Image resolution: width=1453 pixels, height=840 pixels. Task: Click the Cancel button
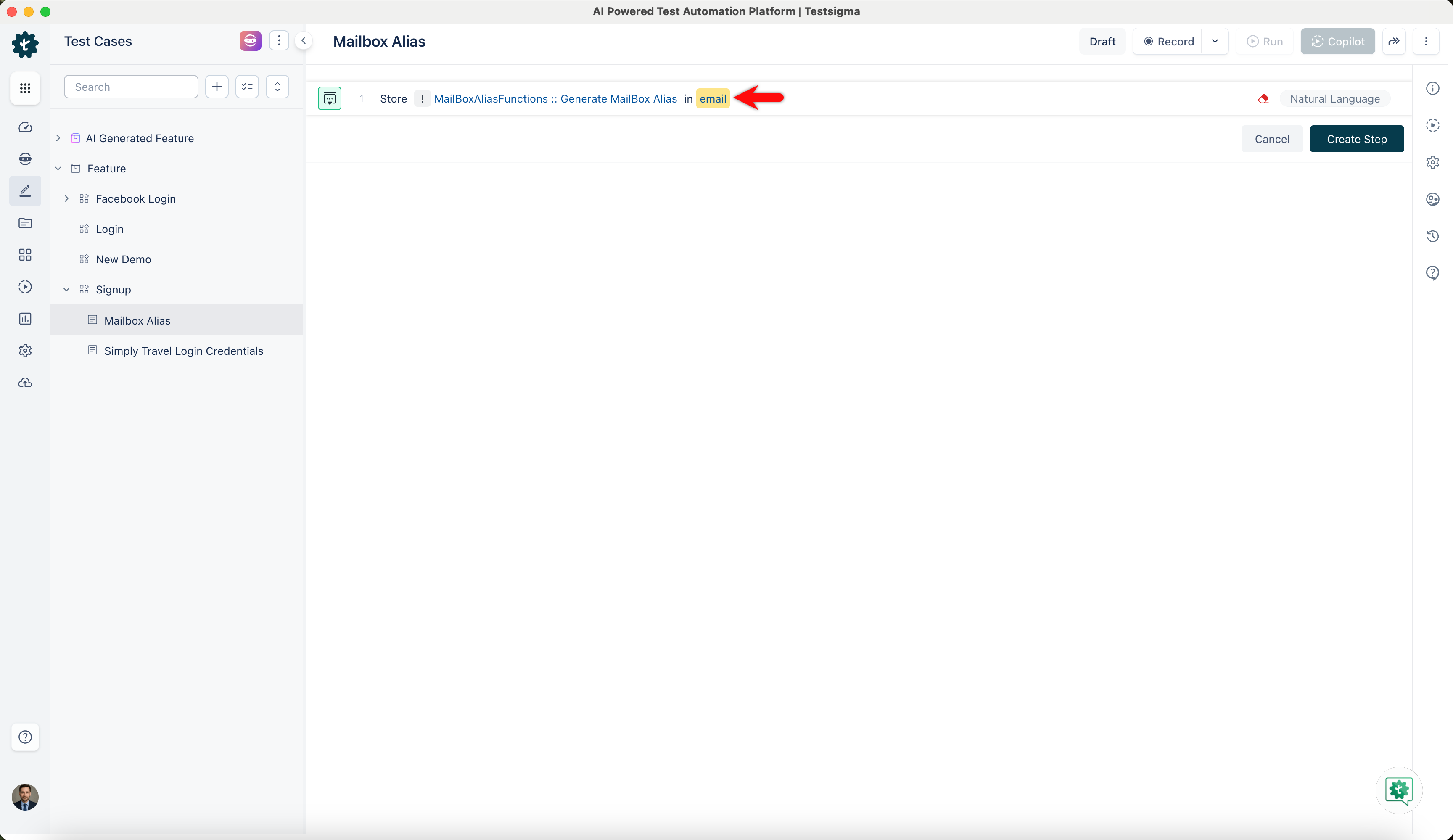coord(1272,139)
